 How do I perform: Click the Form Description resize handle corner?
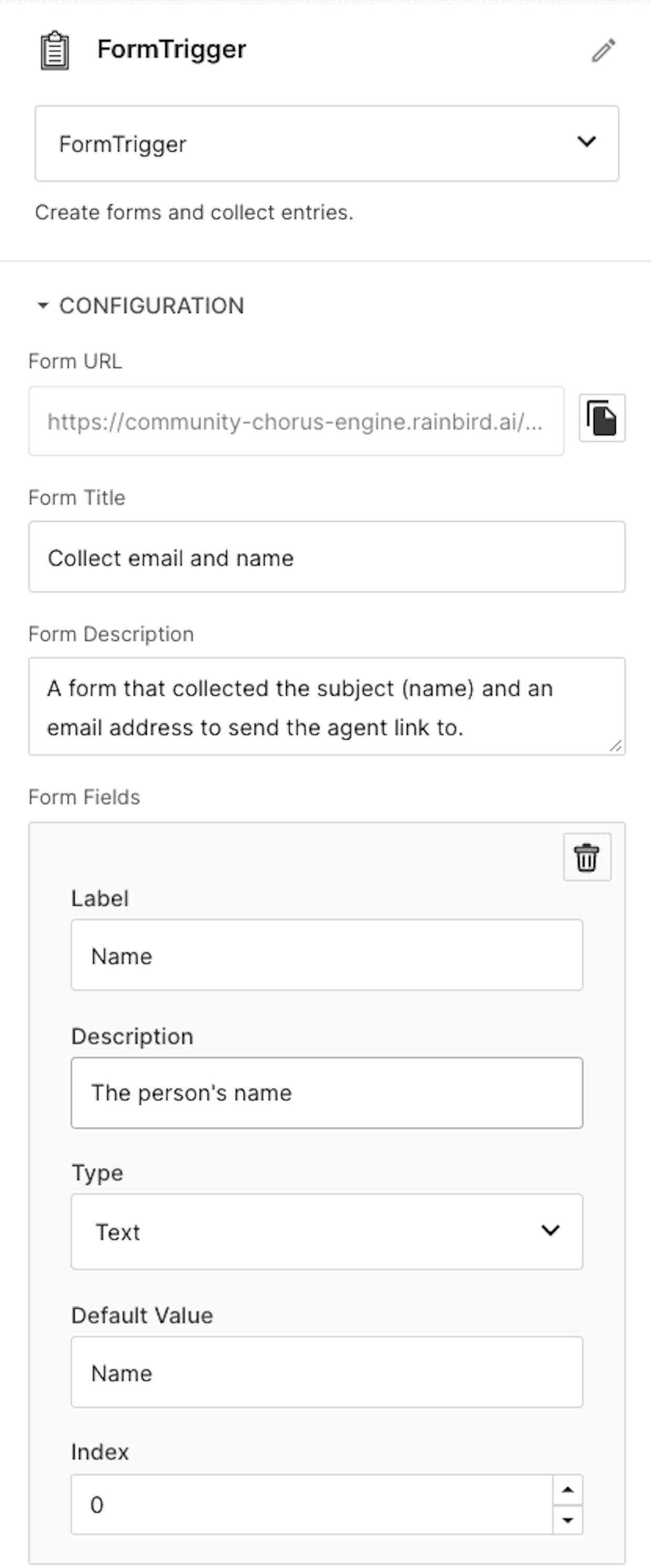click(616, 746)
